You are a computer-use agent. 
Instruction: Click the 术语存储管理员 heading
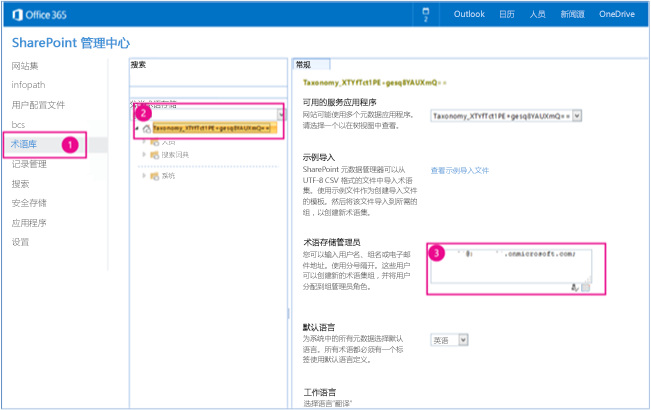[x=331, y=242]
